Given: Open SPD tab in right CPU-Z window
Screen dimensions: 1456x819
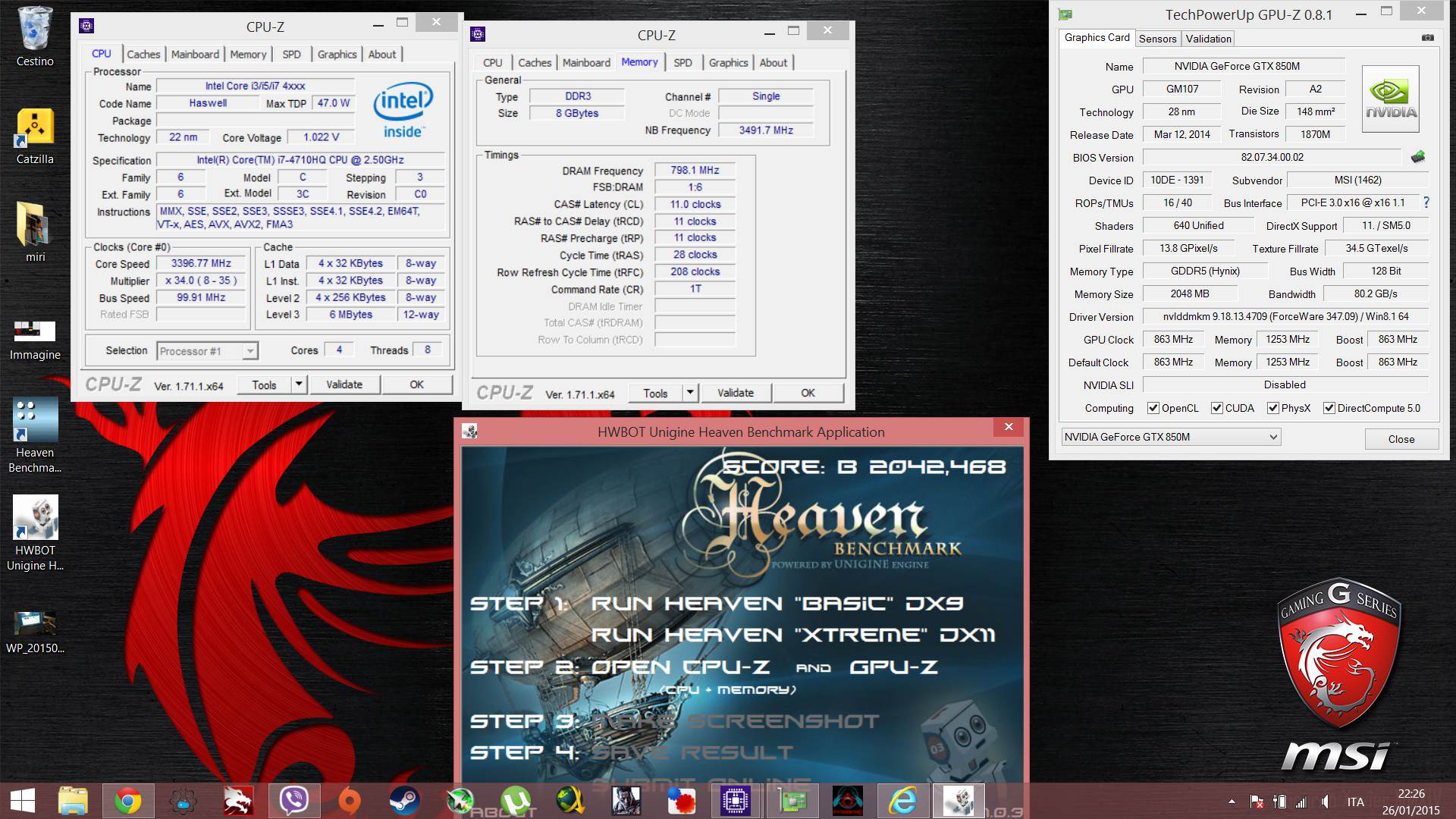Looking at the screenshot, I should (x=682, y=63).
